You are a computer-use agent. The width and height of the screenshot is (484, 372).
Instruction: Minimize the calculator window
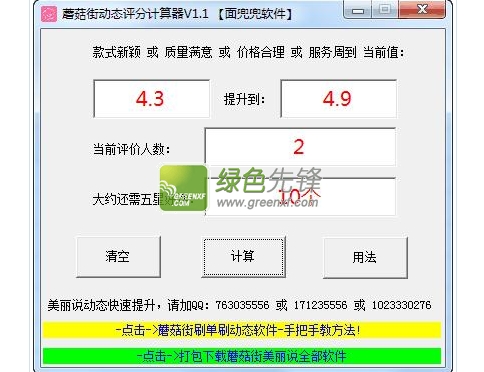(358, 10)
